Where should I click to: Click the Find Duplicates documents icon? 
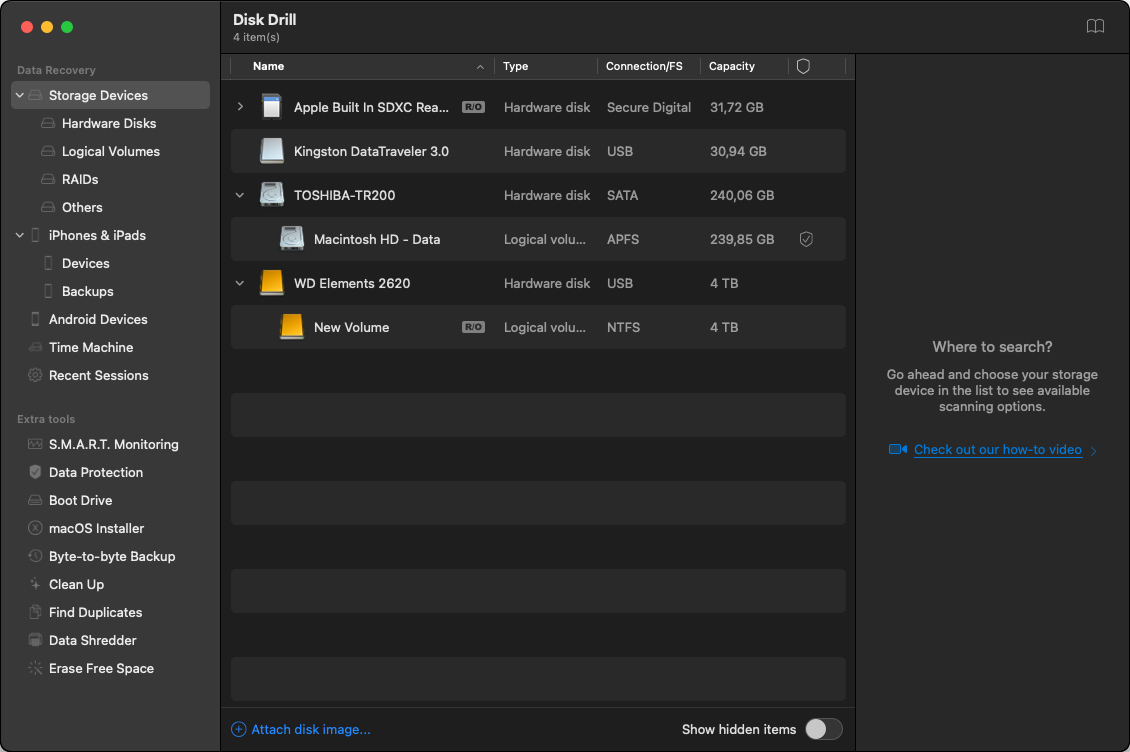pyautogui.click(x=35, y=612)
